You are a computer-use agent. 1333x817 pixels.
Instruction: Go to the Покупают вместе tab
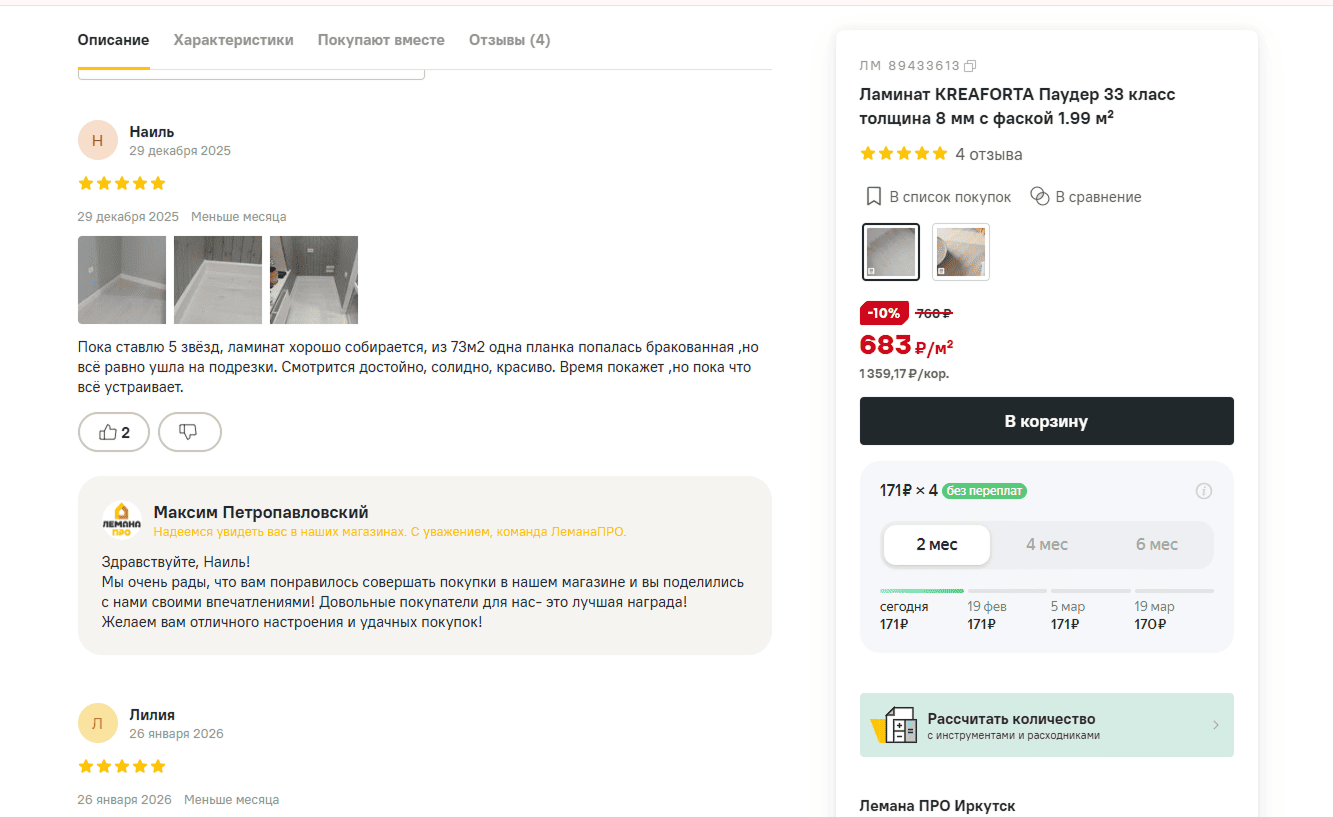tap(381, 40)
